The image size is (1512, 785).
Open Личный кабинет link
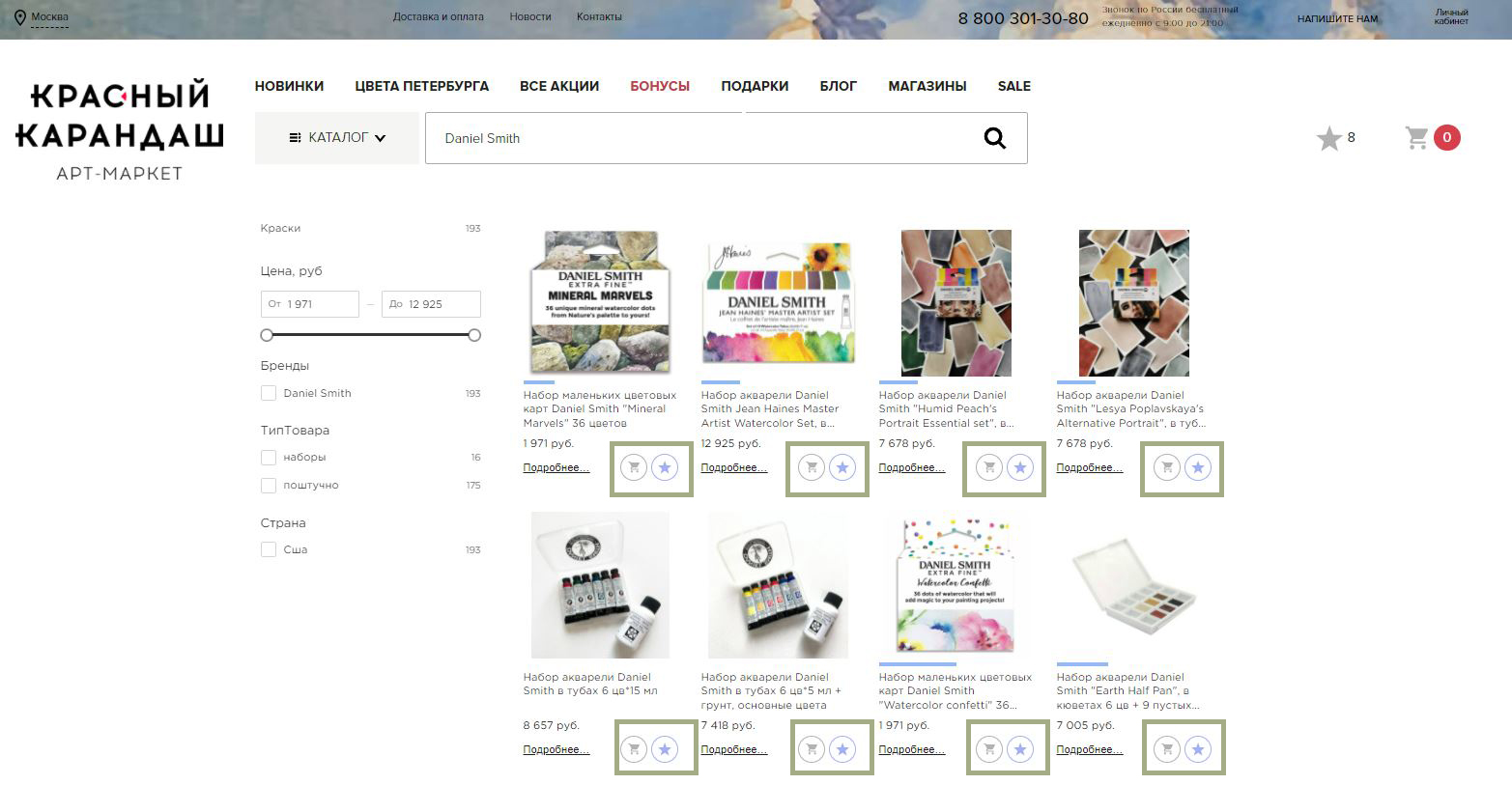point(1451,17)
